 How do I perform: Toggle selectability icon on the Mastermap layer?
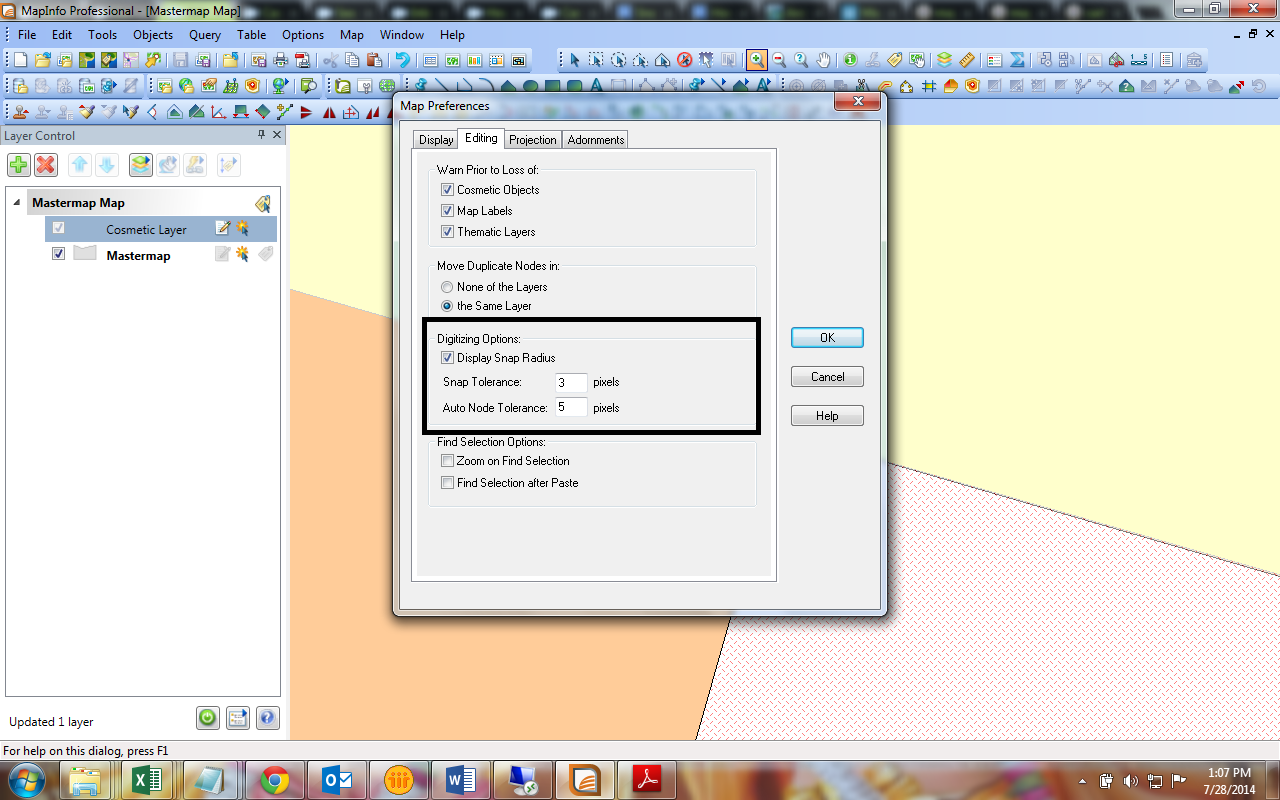[243, 253]
